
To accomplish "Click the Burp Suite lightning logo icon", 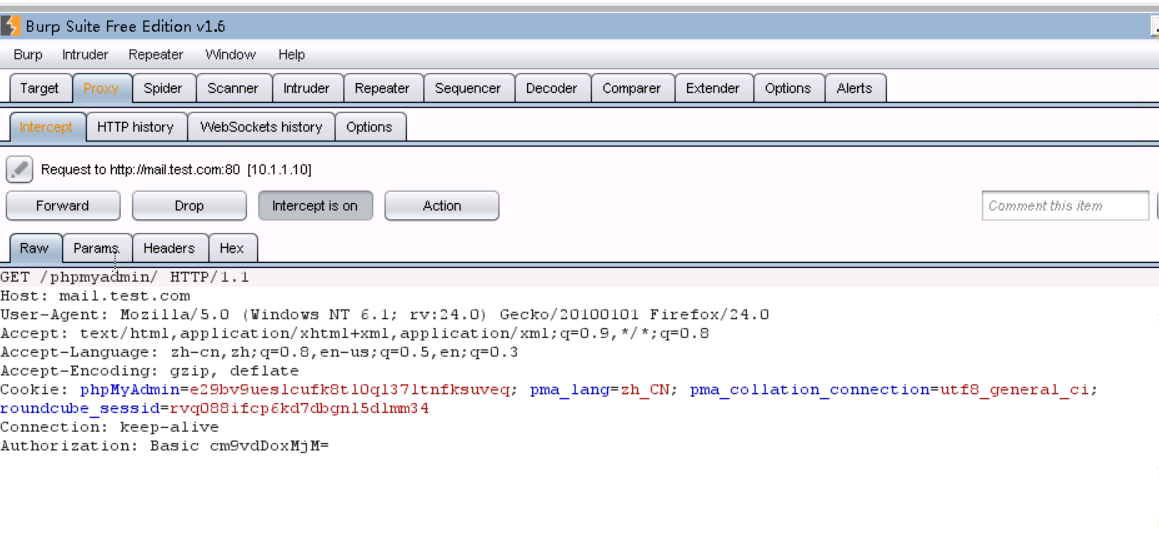I will 10,27.
